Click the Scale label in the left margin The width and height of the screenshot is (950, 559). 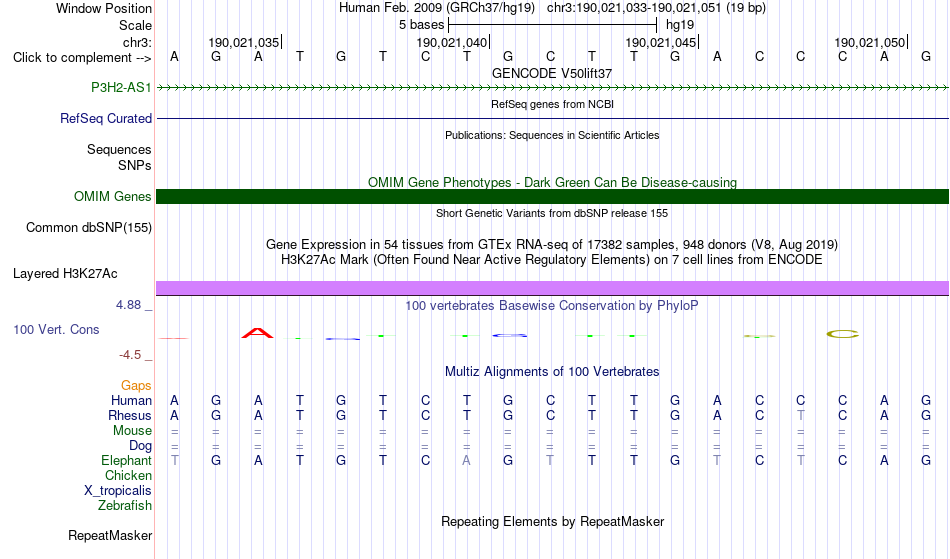point(136,25)
